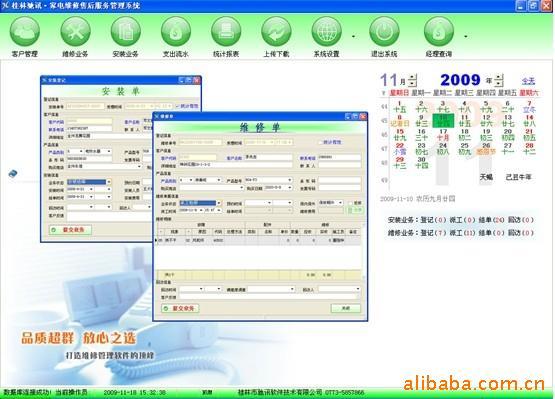Viewport: 555px width, 399px height.
Task: Click the 今天 link above the calendar
Action: 528,81
